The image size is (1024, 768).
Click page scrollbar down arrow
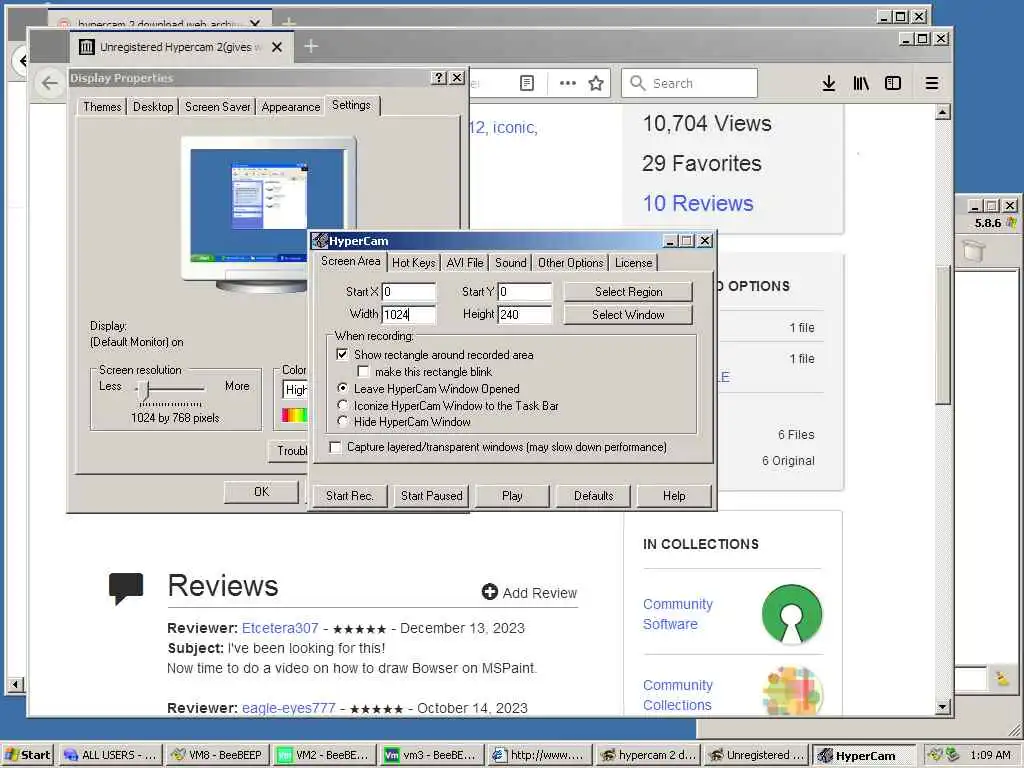pyautogui.click(x=942, y=706)
